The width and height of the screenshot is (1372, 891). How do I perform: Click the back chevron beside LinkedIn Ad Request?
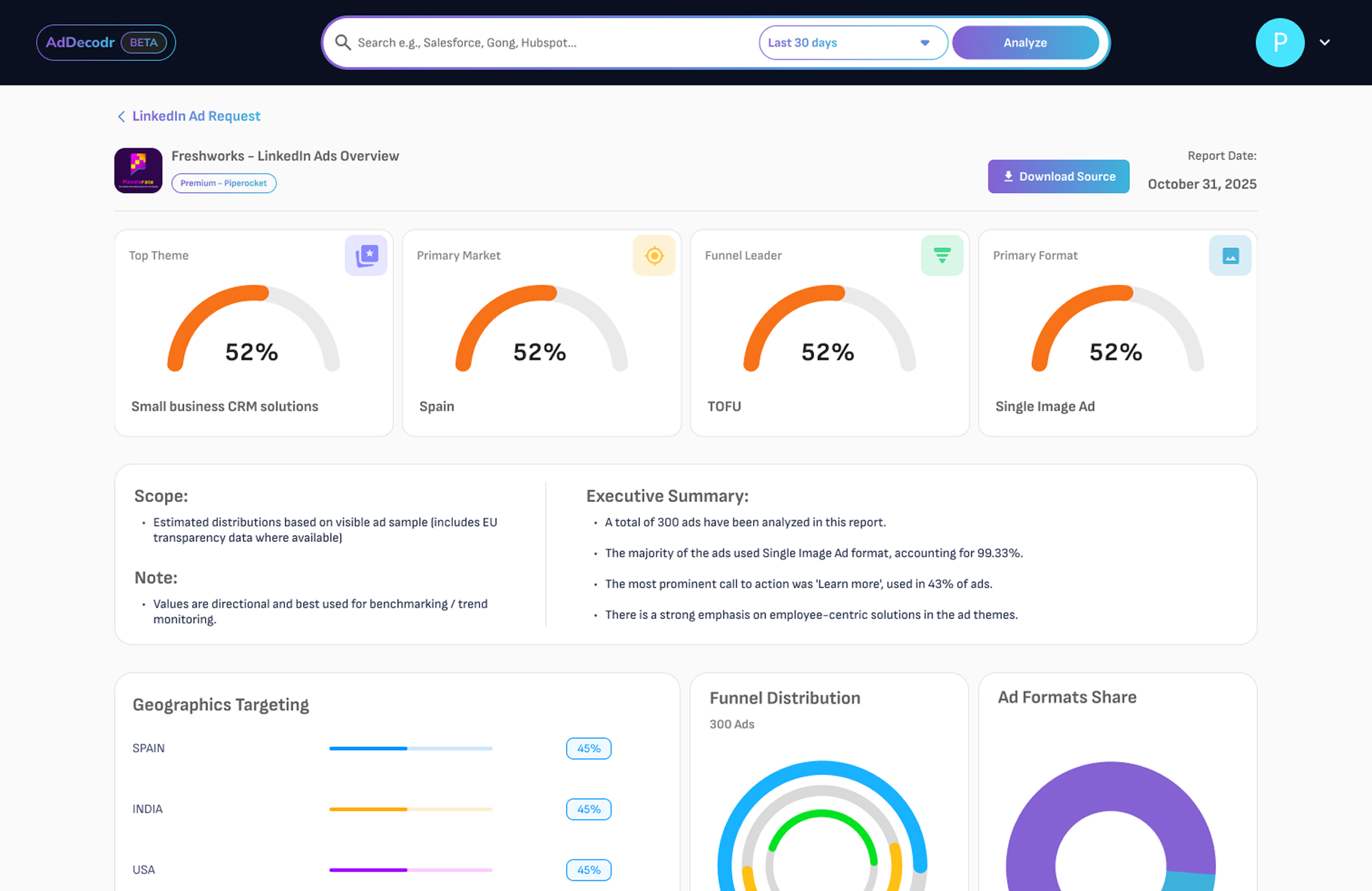(121, 116)
